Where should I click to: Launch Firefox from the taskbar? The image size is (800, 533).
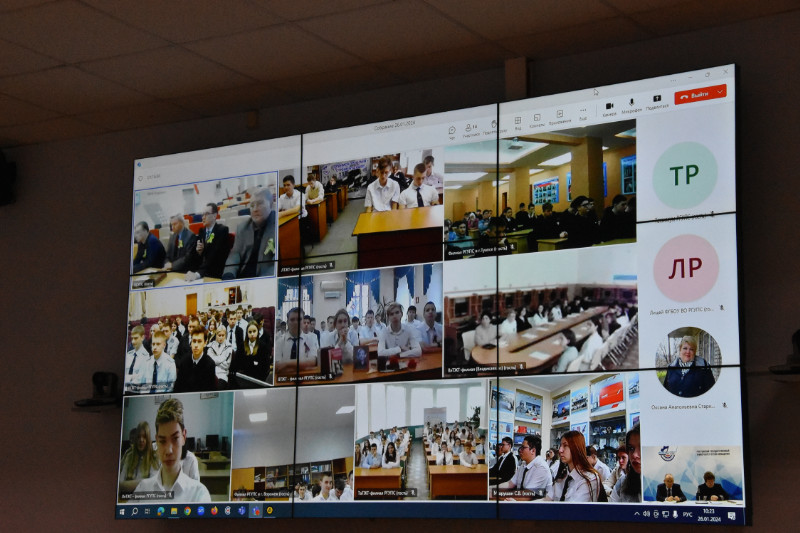click(213, 511)
